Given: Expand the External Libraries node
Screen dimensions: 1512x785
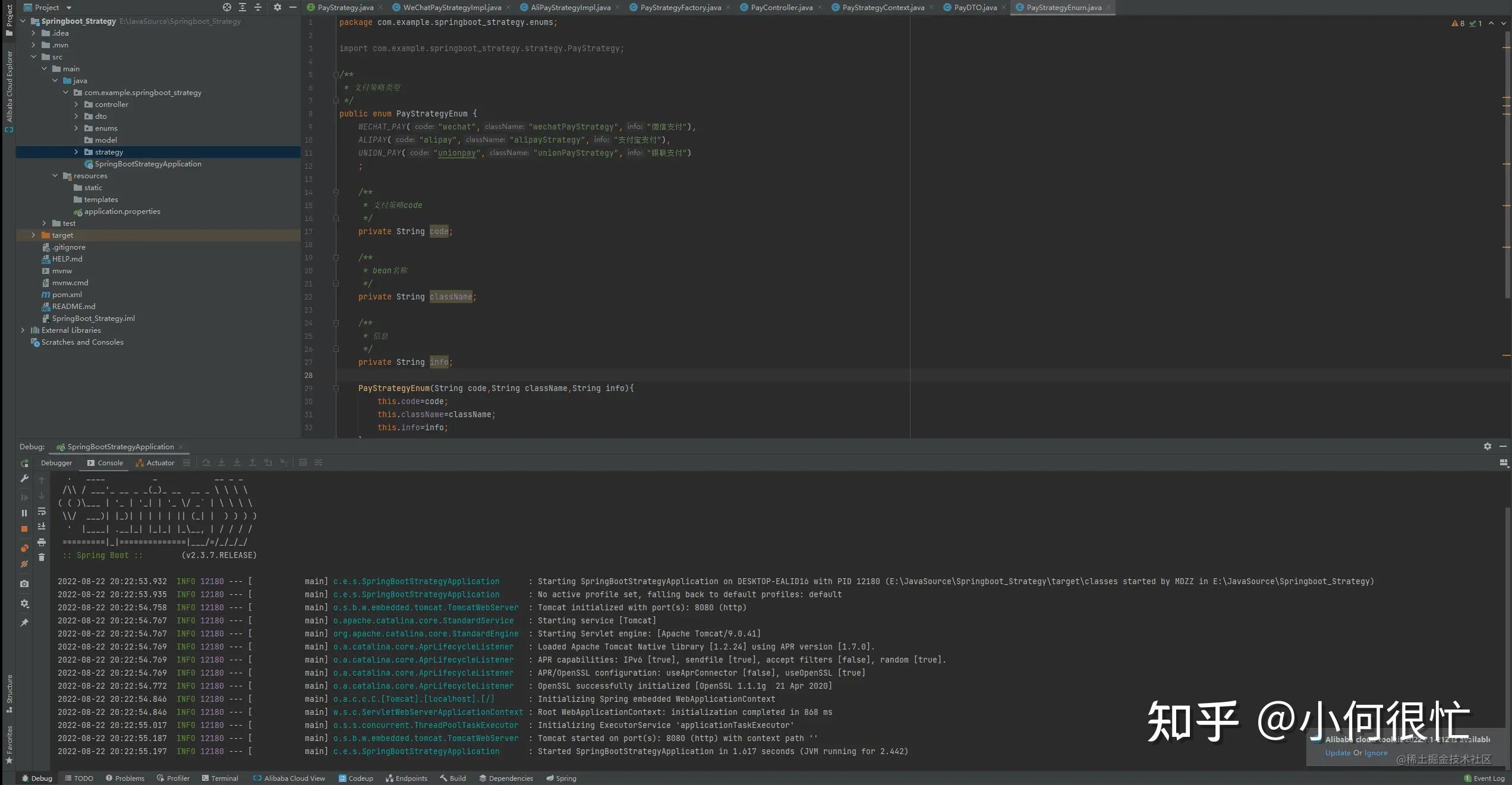Looking at the screenshot, I should 23,330.
